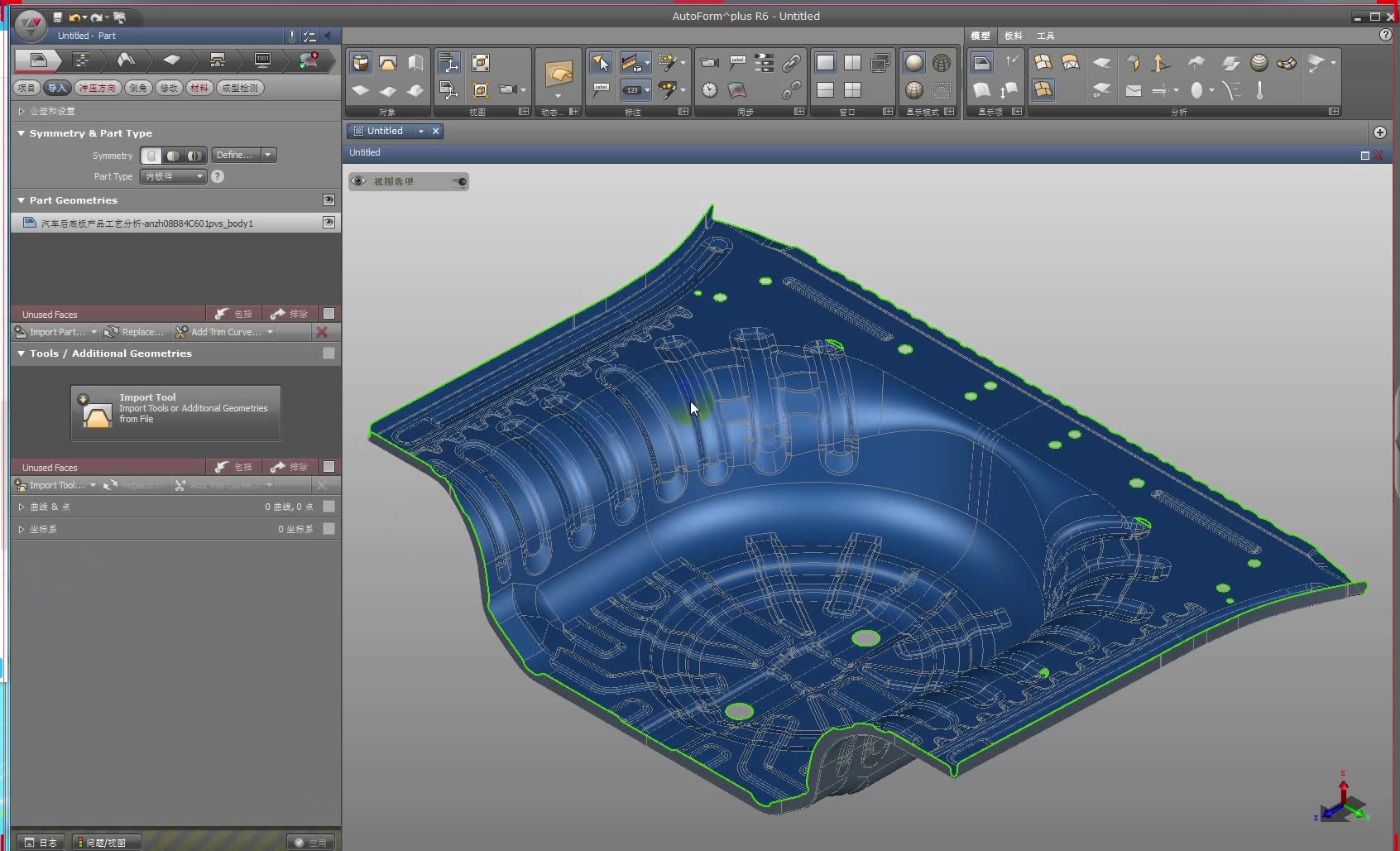Select wireframe sphere display mode
This screenshot has width=1400, height=851.
(x=942, y=63)
